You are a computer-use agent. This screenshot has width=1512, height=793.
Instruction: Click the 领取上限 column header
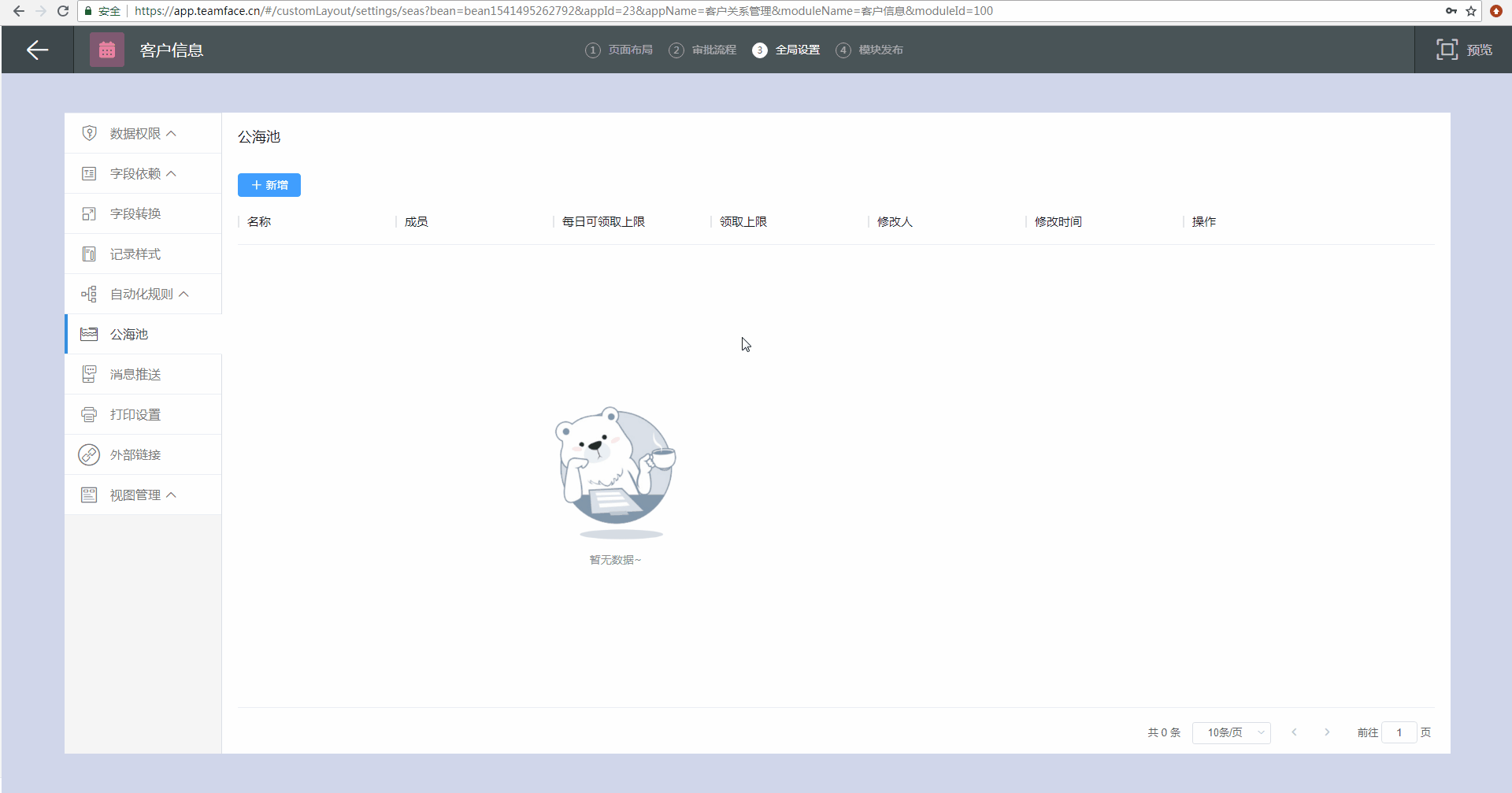pyautogui.click(x=743, y=222)
